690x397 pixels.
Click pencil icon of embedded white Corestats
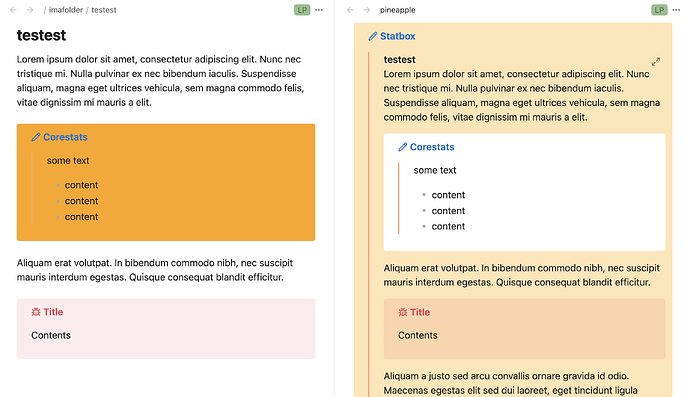tap(403, 147)
